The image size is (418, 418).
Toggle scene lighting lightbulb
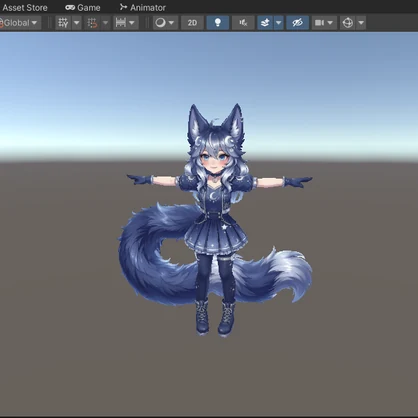pos(218,23)
